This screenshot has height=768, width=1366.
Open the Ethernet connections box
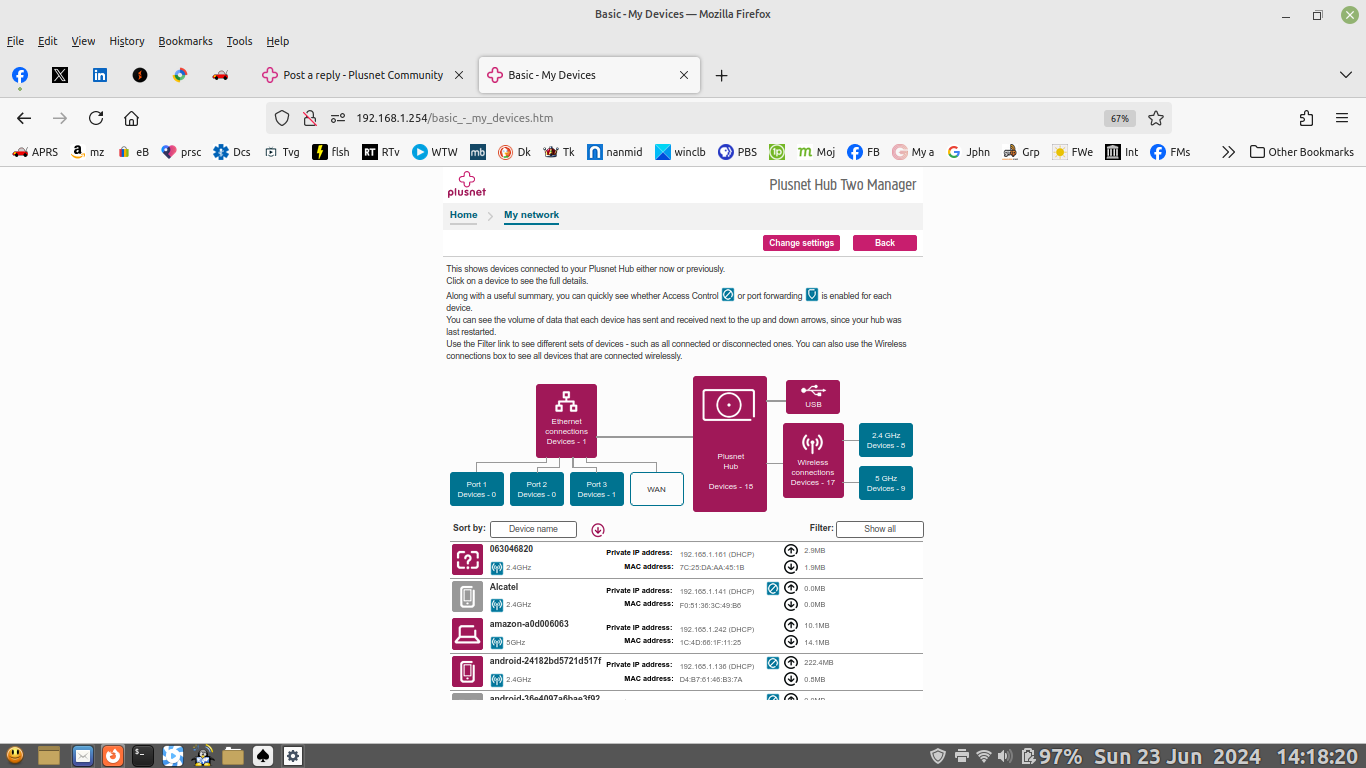point(566,421)
